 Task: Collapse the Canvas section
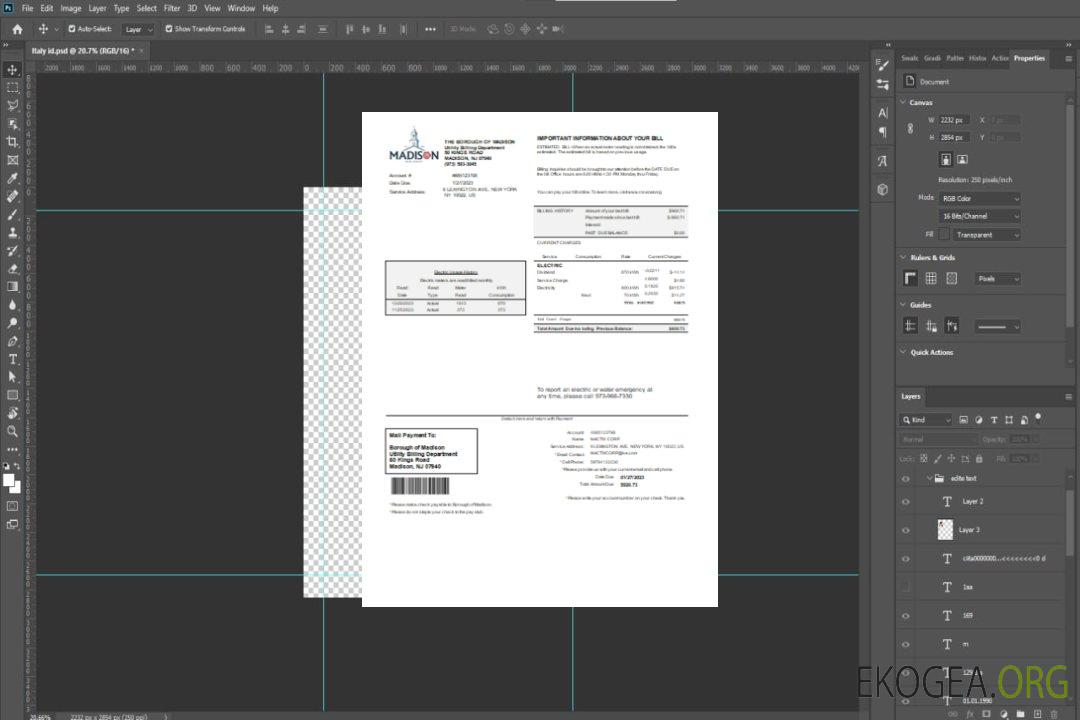pyautogui.click(x=903, y=102)
